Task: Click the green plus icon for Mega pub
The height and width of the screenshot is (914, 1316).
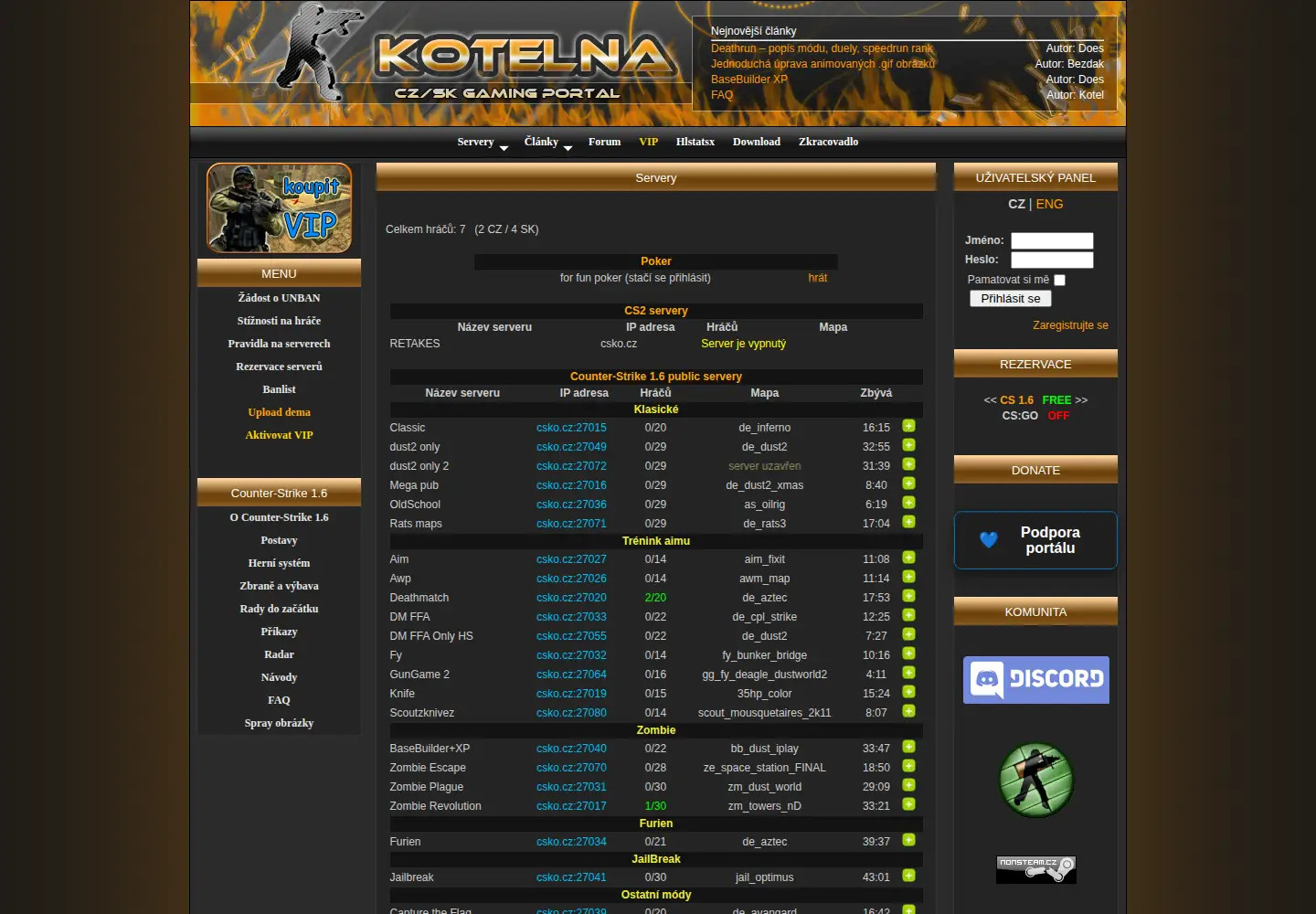Action: click(908, 484)
